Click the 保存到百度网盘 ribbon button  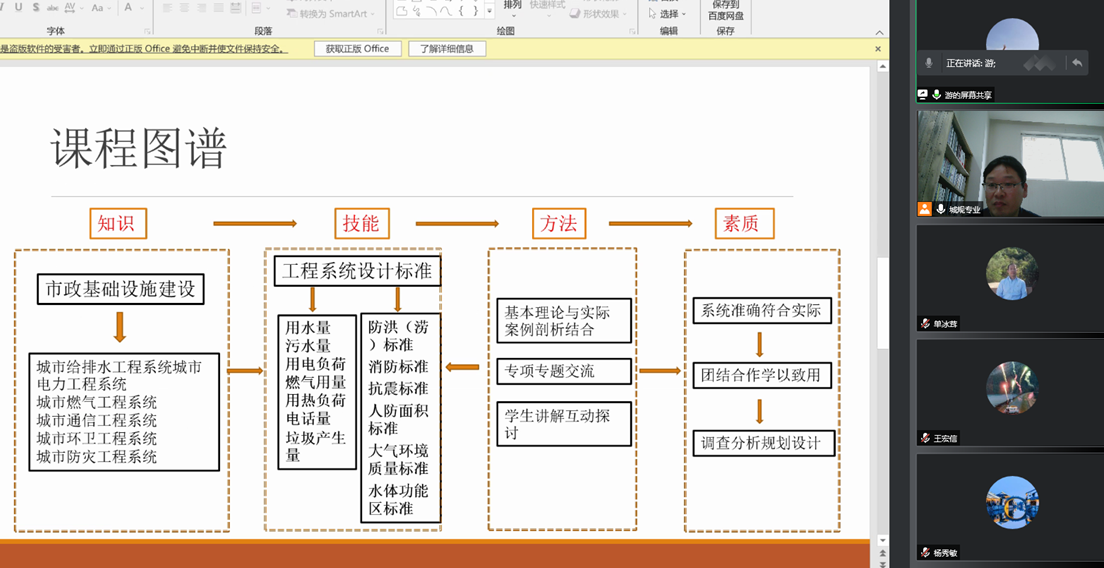pyautogui.click(x=726, y=10)
